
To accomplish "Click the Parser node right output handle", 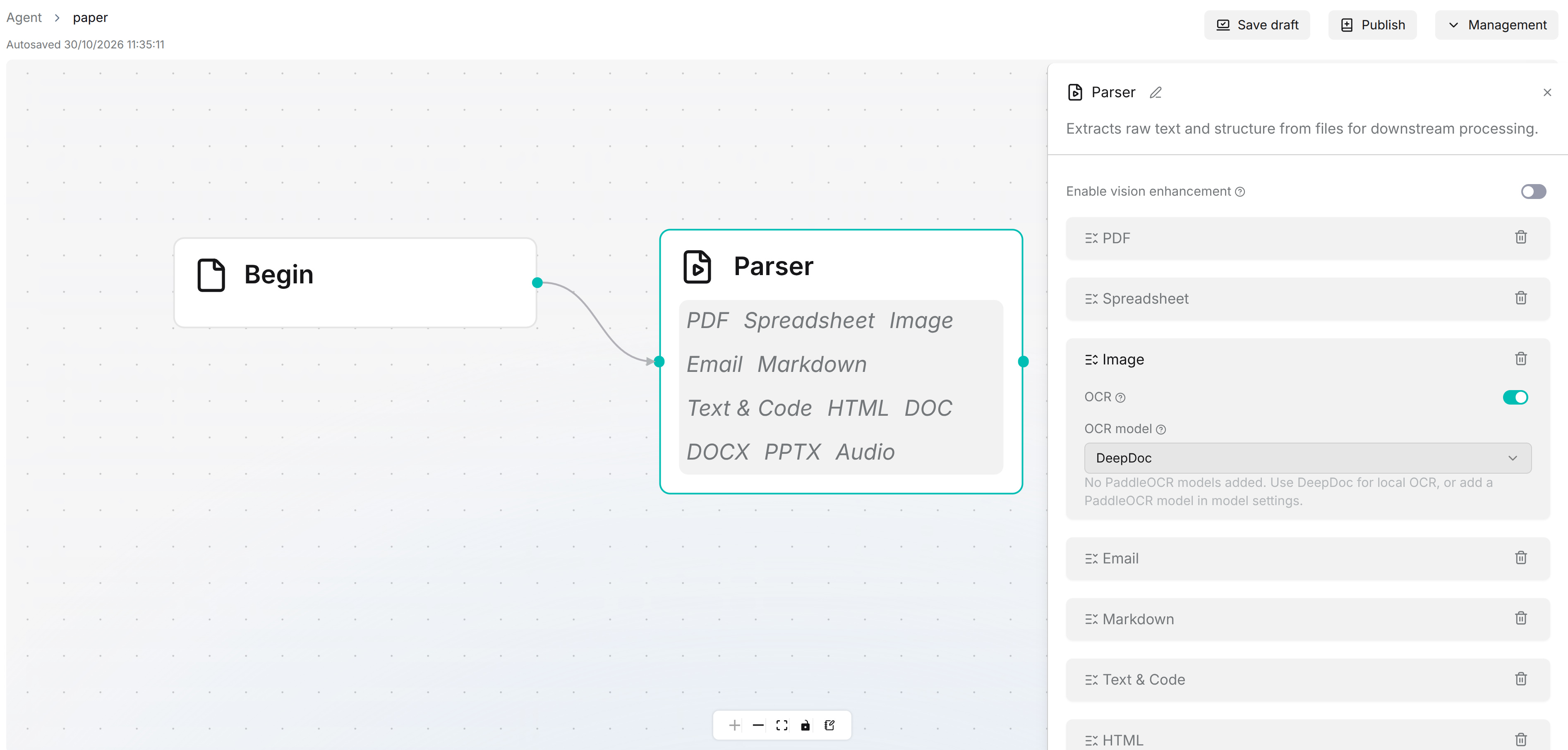I will click(1023, 362).
